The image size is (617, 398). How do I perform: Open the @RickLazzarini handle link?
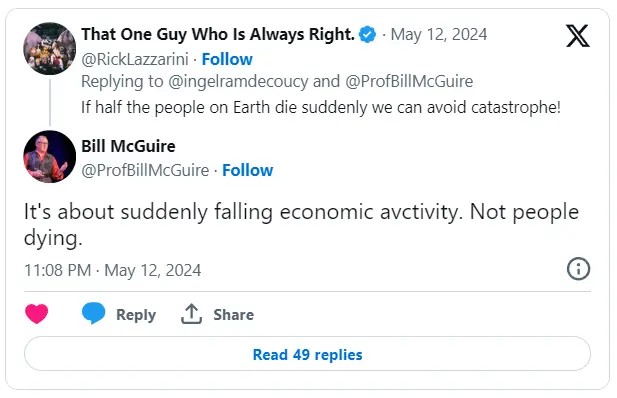point(135,59)
